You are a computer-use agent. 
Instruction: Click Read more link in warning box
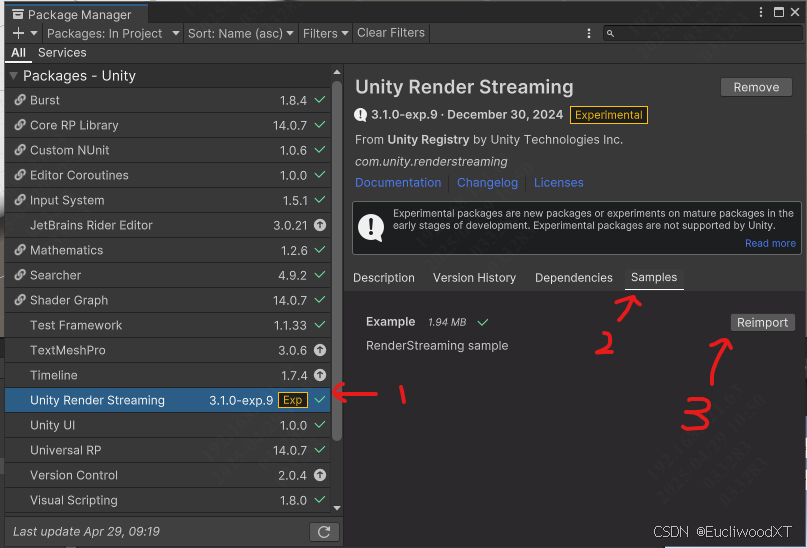coord(770,243)
